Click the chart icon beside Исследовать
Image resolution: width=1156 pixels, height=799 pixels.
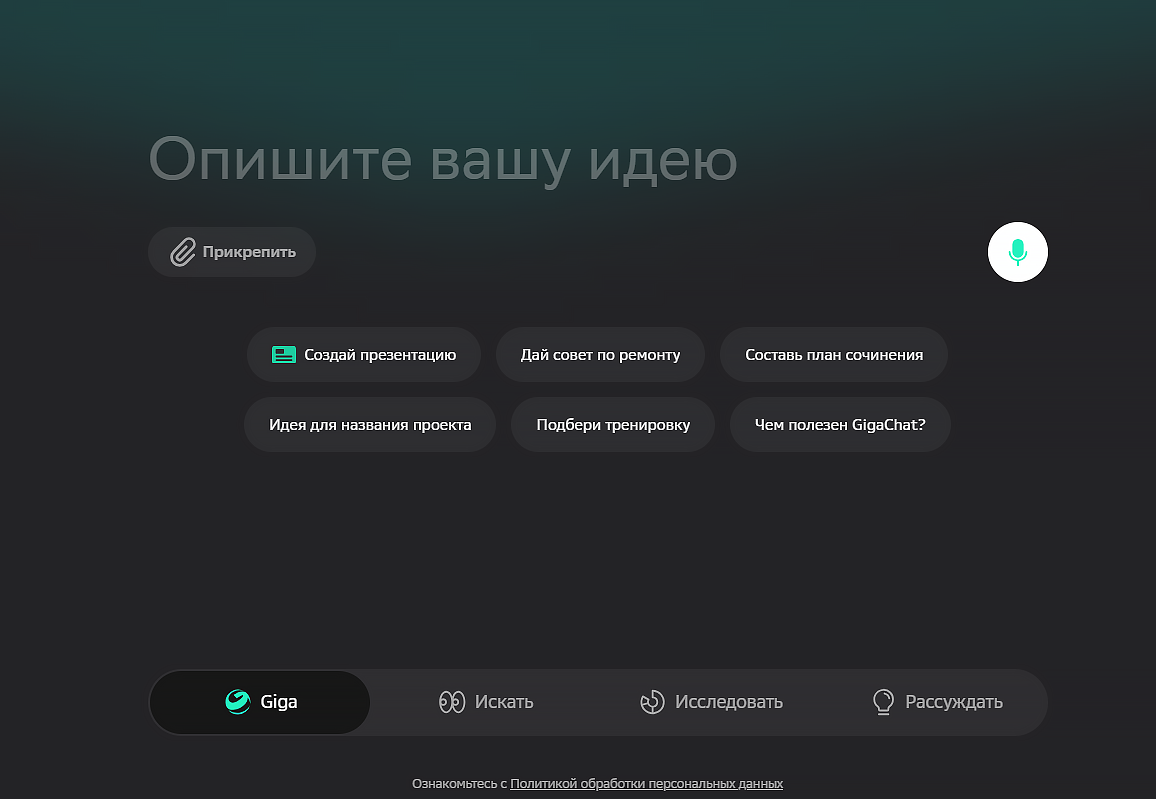tap(652, 702)
